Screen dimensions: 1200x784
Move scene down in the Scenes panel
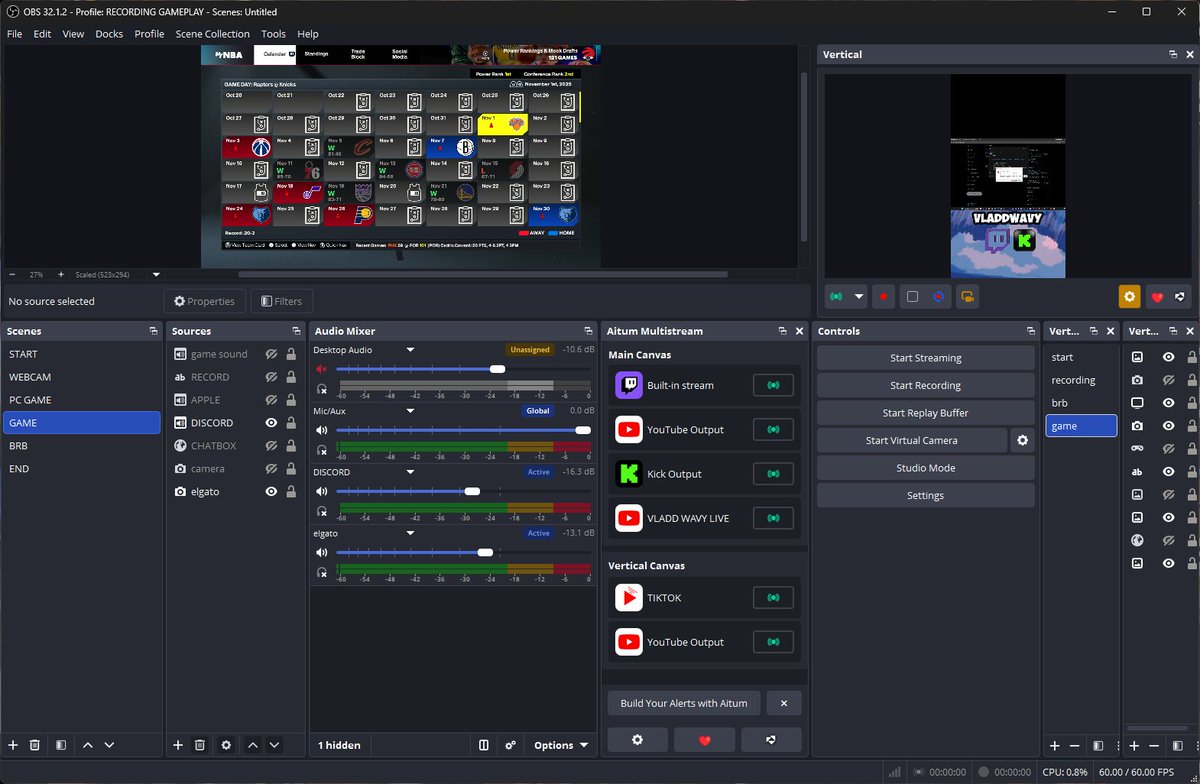tap(109, 745)
